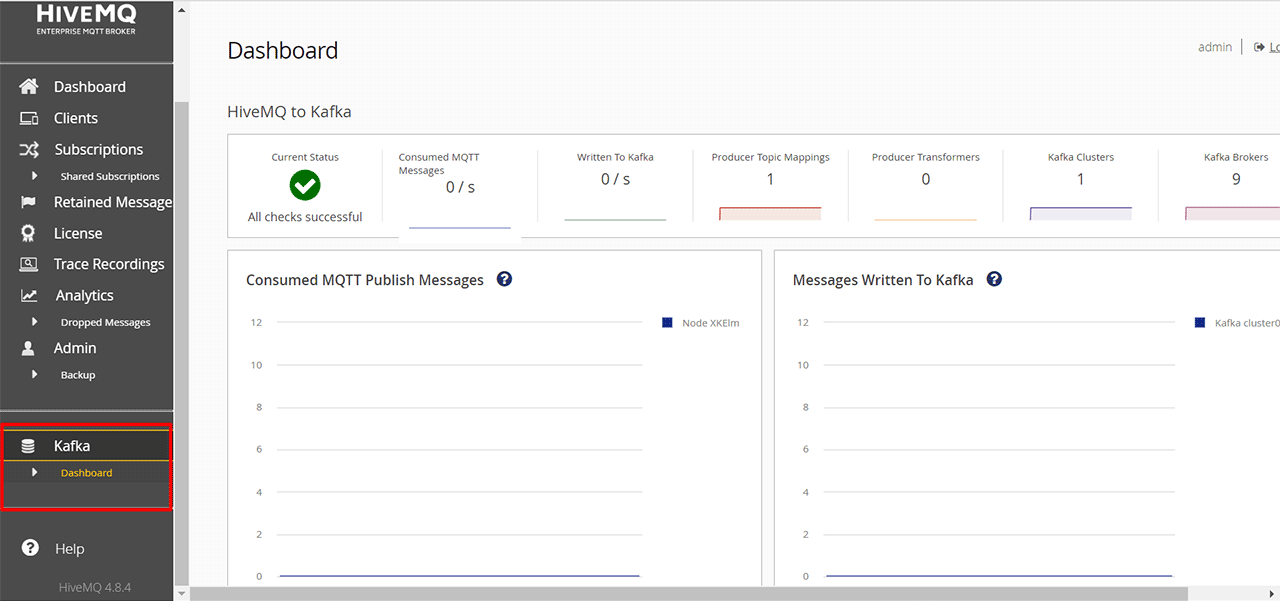Open the Help menu item

click(69, 549)
